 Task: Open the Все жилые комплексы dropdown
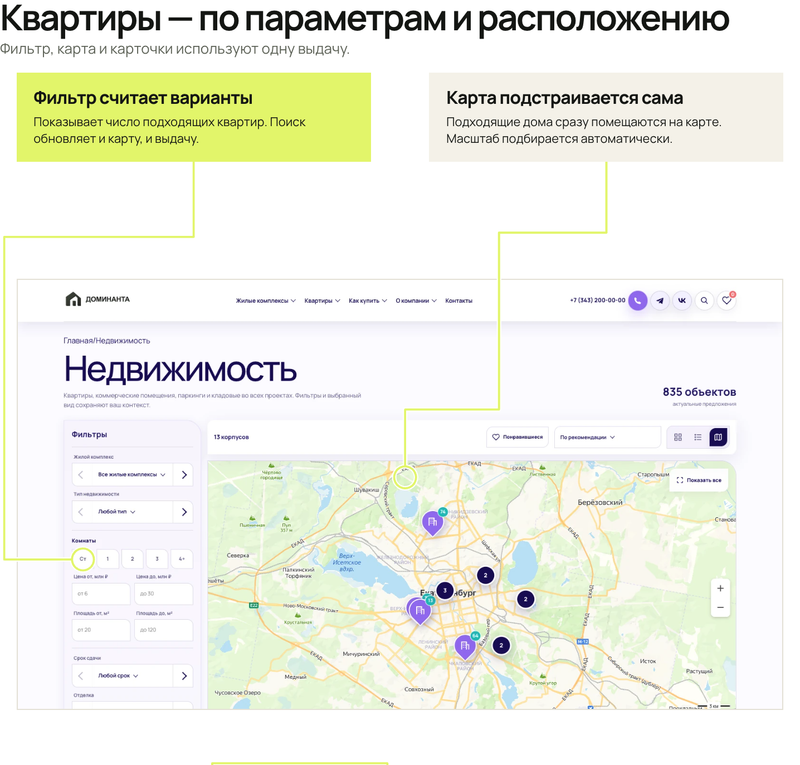(132, 475)
